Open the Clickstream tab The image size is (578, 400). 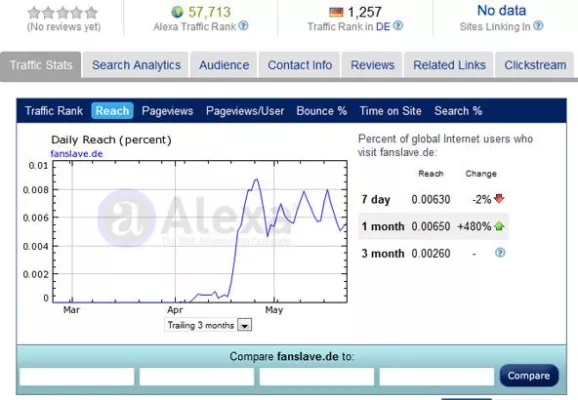[535, 65]
